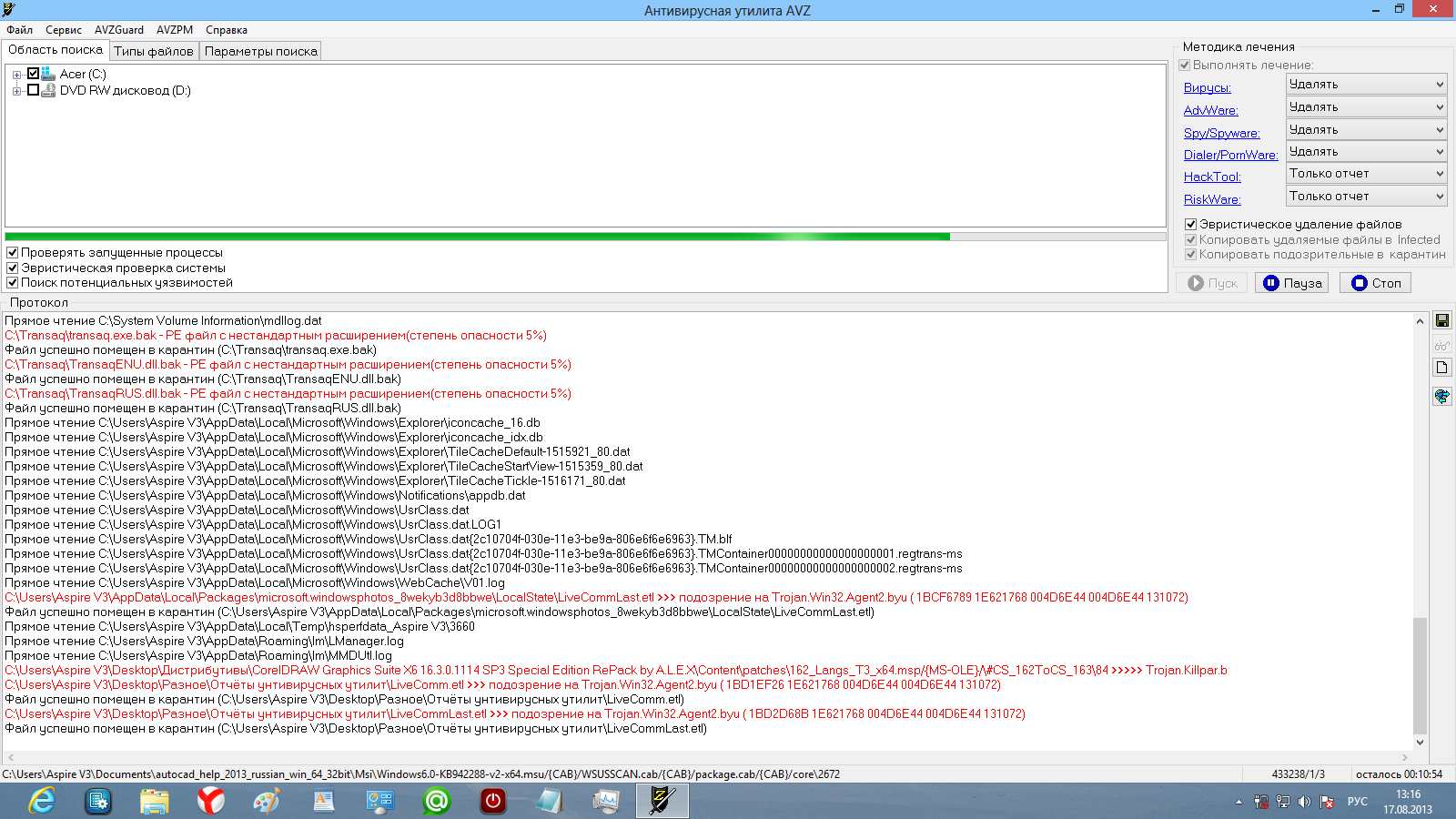The image size is (1456, 819).
Task: Open the RiskWare action dropdown
Action: coord(1367,197)
